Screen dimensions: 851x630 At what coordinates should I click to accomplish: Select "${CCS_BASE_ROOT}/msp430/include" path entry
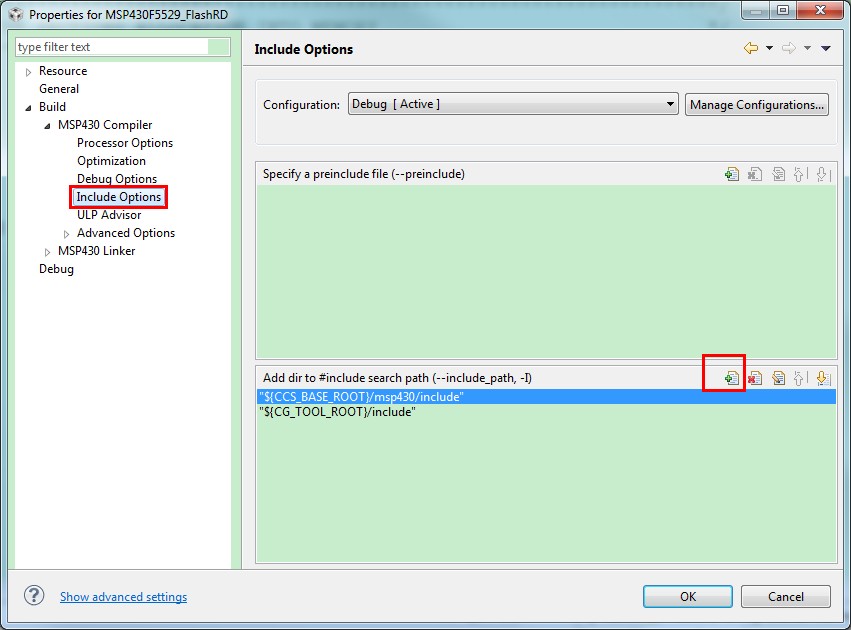[x=546, y=397]
